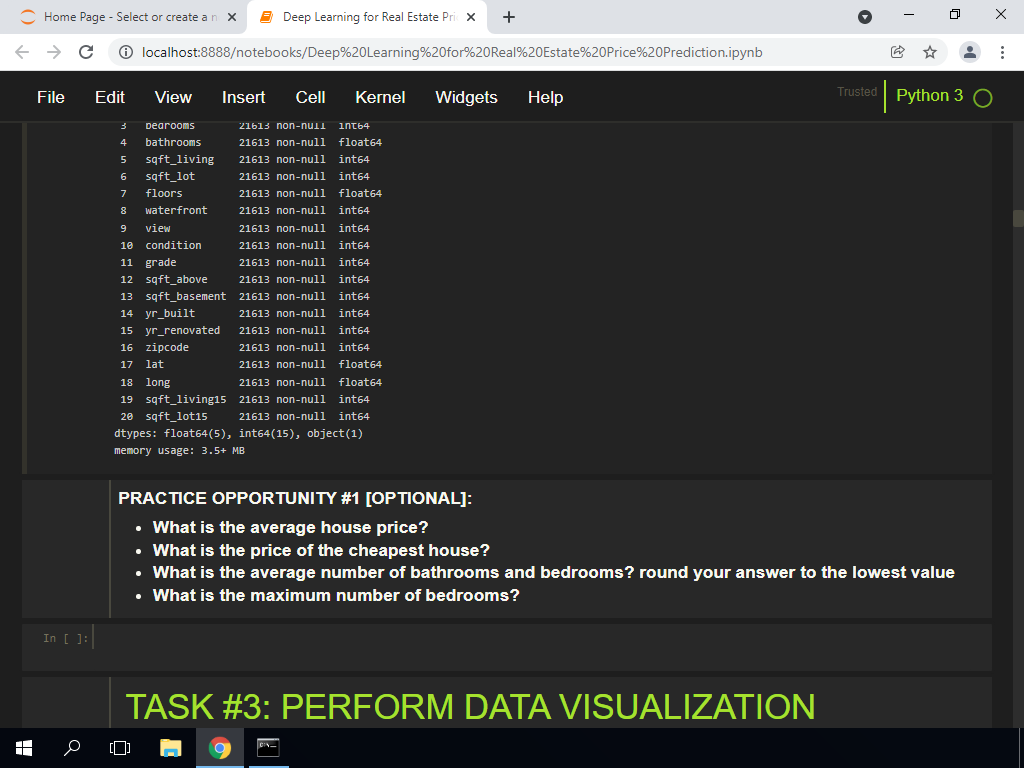Close the Deep Learning notebook tab
The width and height of the screenshot is (1024, 768).
(x=470, y=17)
